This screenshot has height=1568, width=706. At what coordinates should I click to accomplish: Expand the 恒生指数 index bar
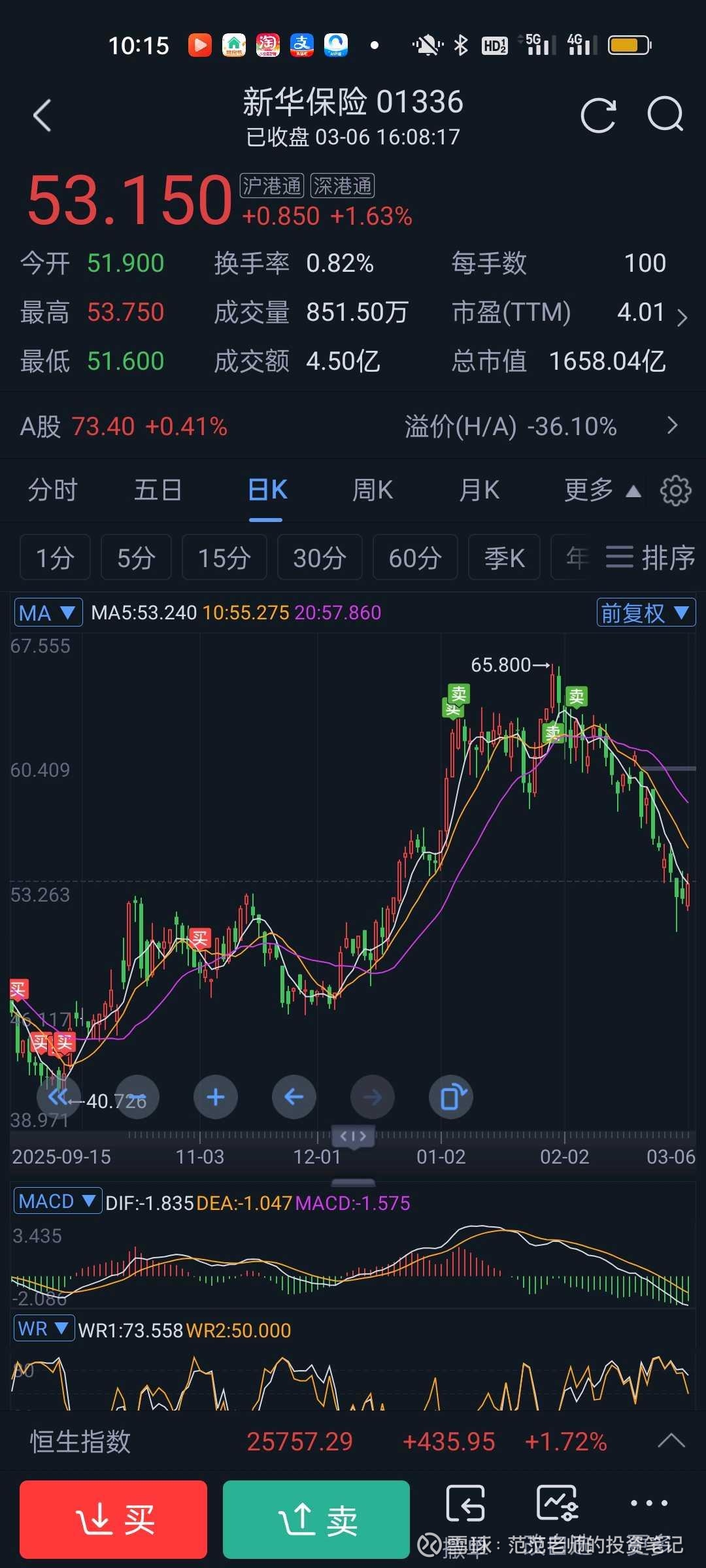(671, 1441)
